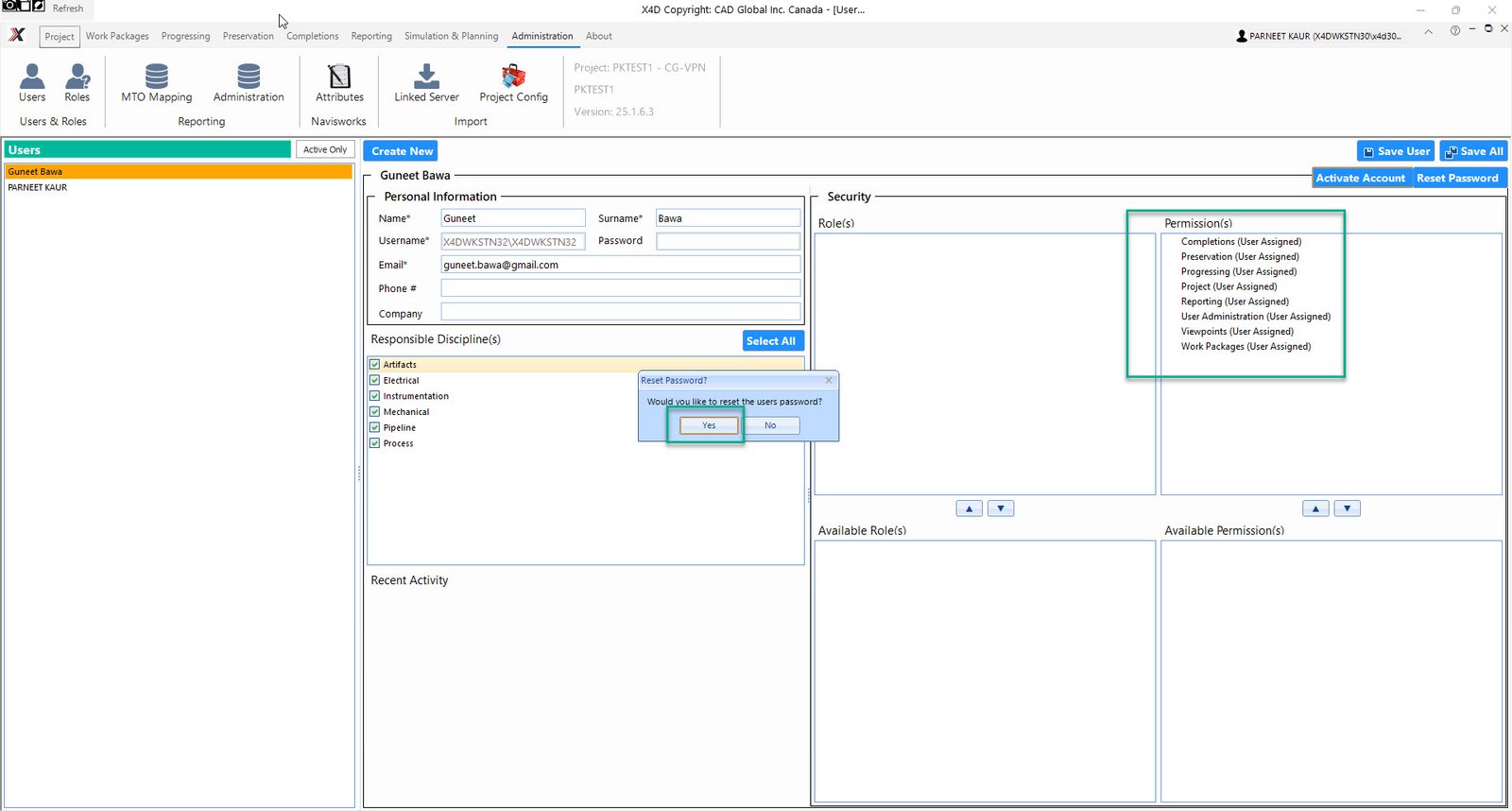Click the Phone # input field

(620, 288)
